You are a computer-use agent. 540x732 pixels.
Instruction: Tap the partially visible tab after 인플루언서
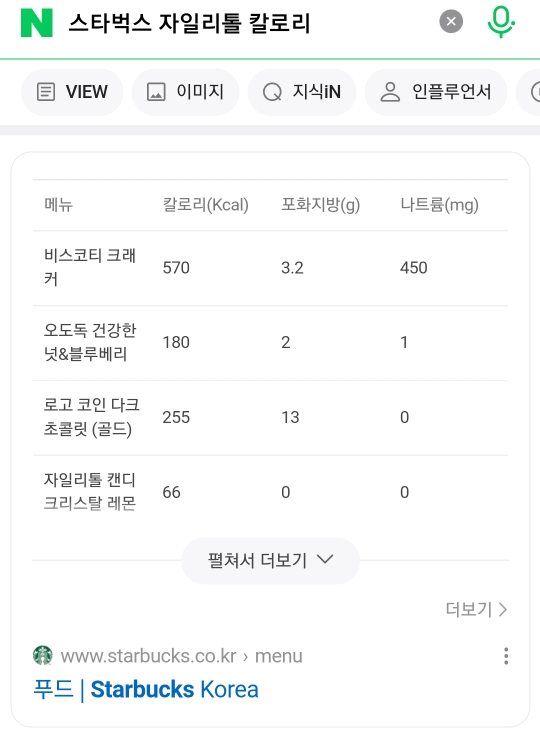(x=528, y=92)
